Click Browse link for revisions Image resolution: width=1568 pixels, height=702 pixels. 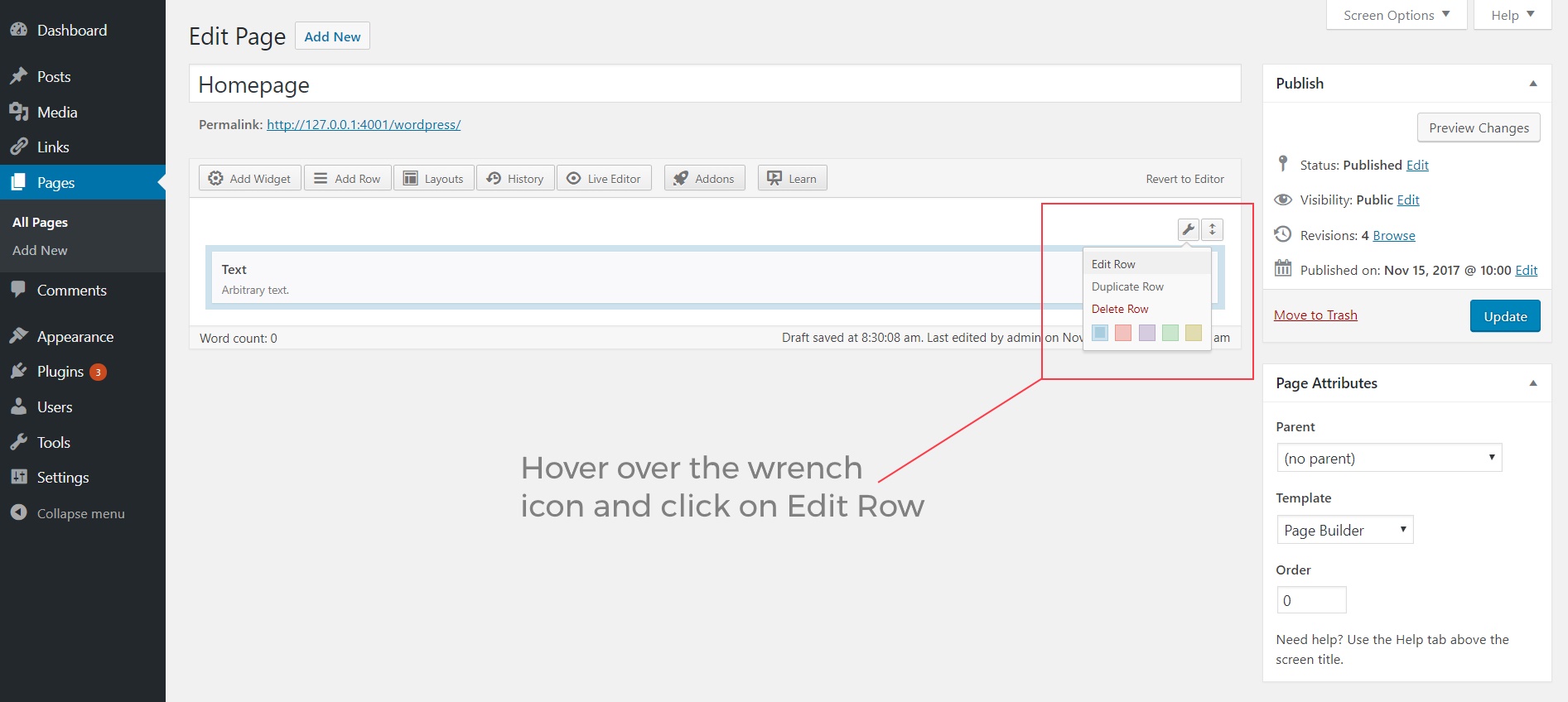[1394, 235]
